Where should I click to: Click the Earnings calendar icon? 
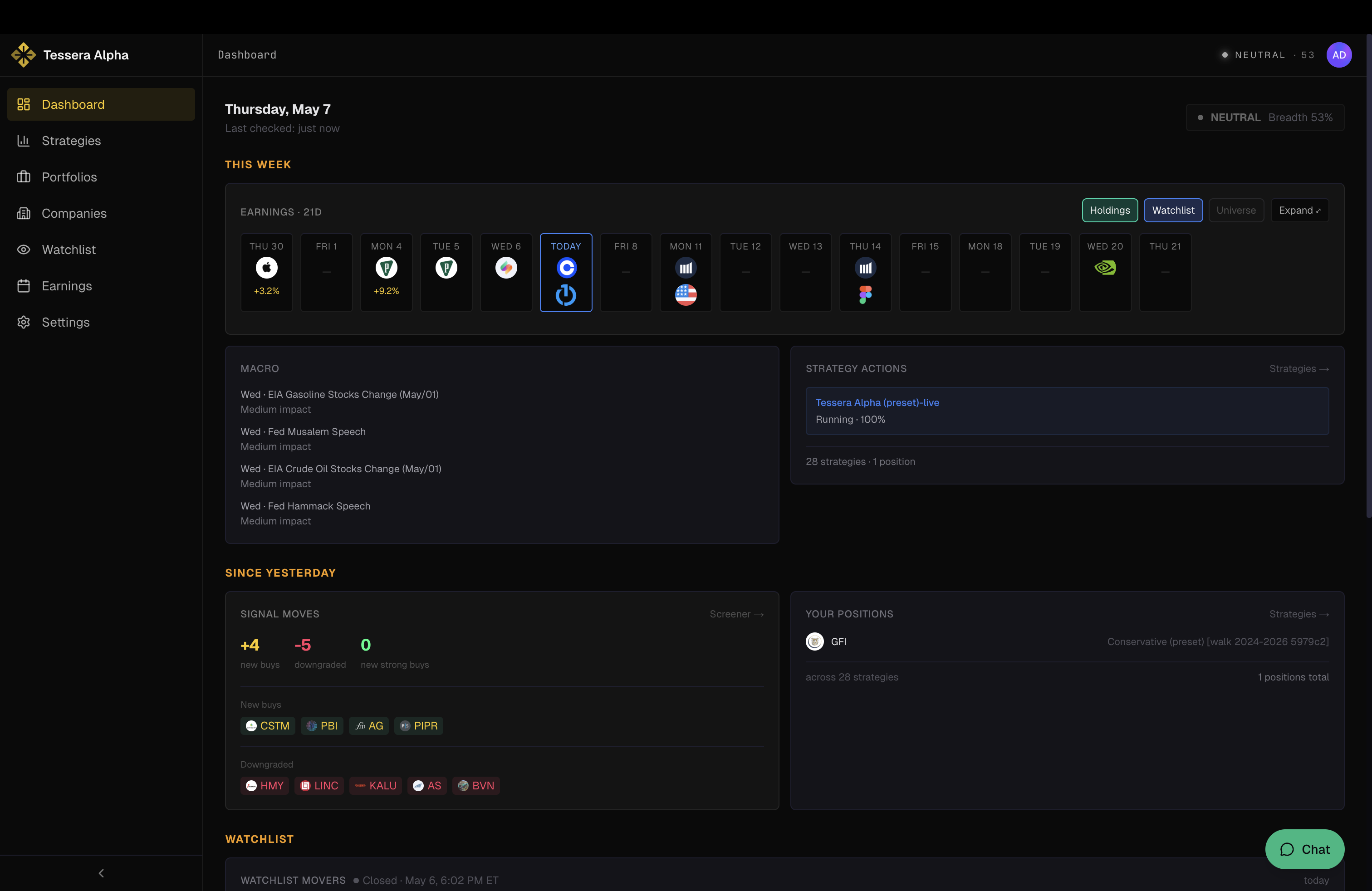(24, 286)
